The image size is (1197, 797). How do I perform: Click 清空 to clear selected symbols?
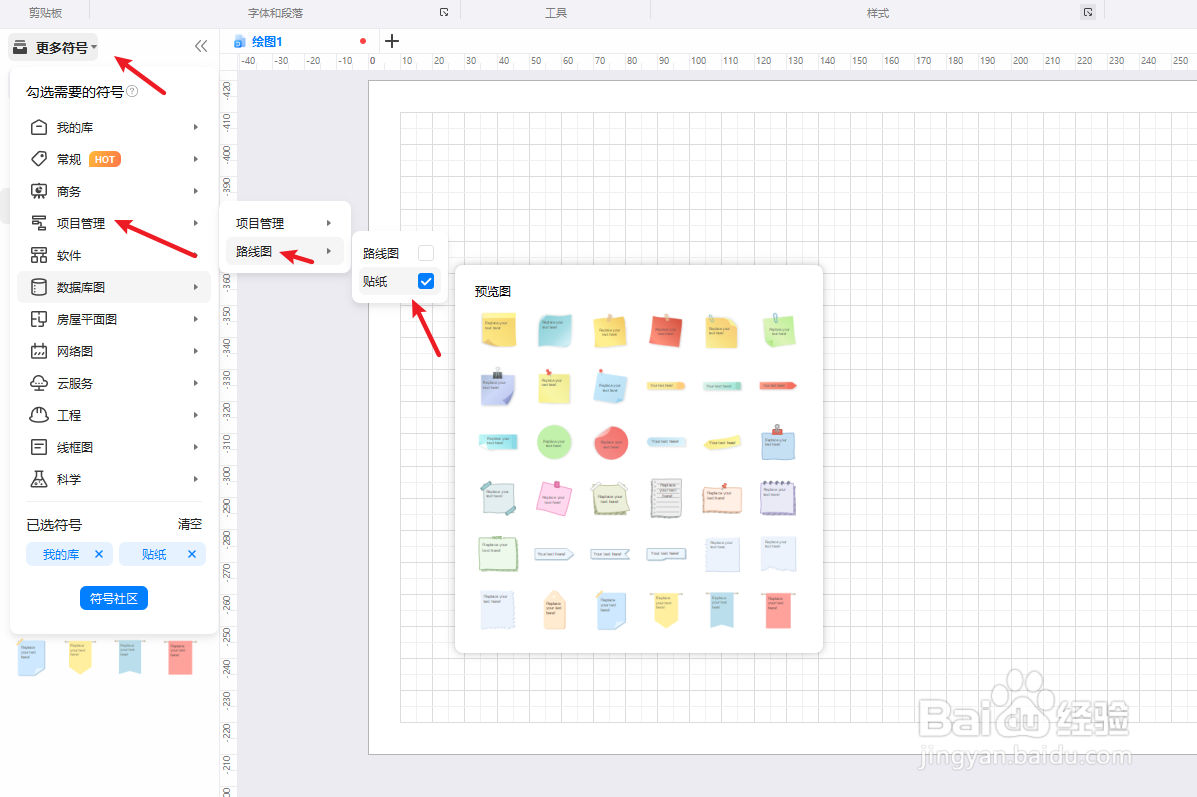click(x=189, y=524)
